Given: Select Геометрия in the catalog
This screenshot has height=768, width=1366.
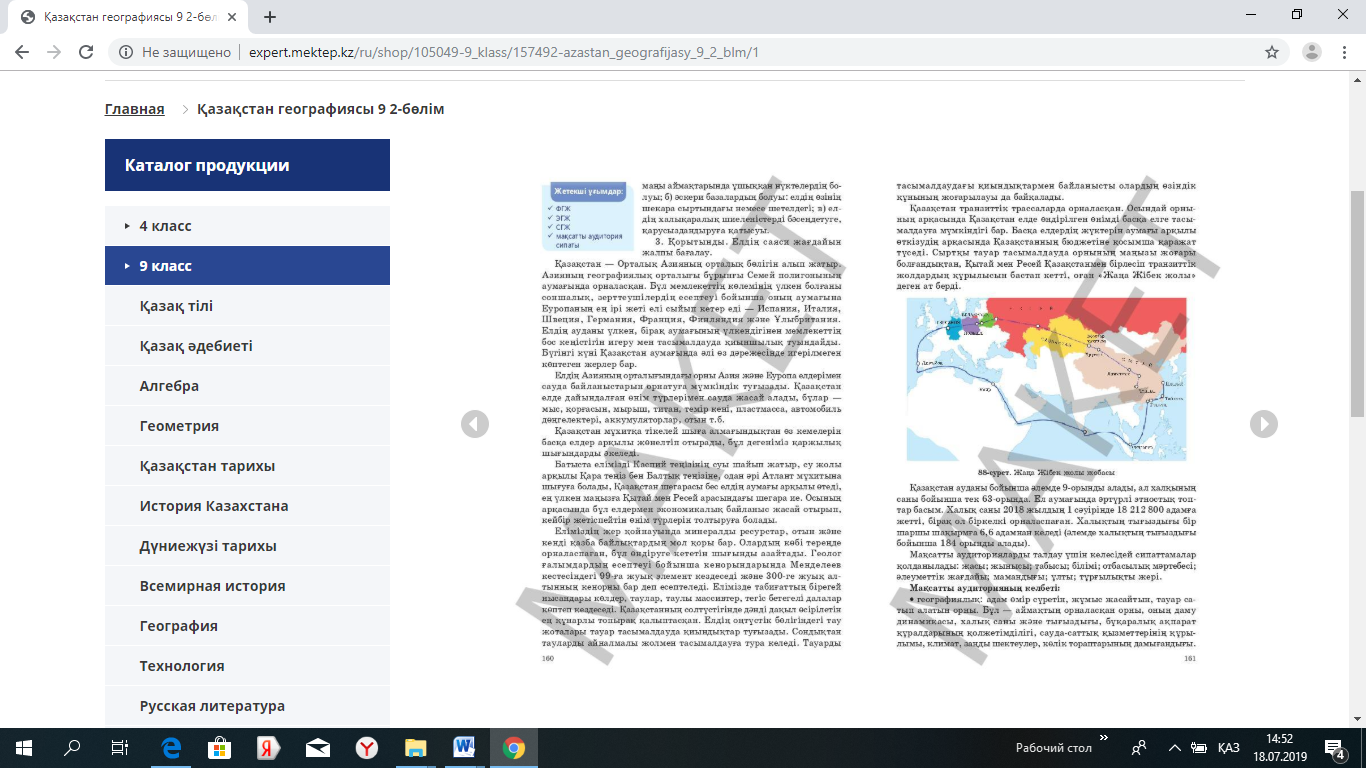Looking at the screenshot, I should [x=247, y=426].
